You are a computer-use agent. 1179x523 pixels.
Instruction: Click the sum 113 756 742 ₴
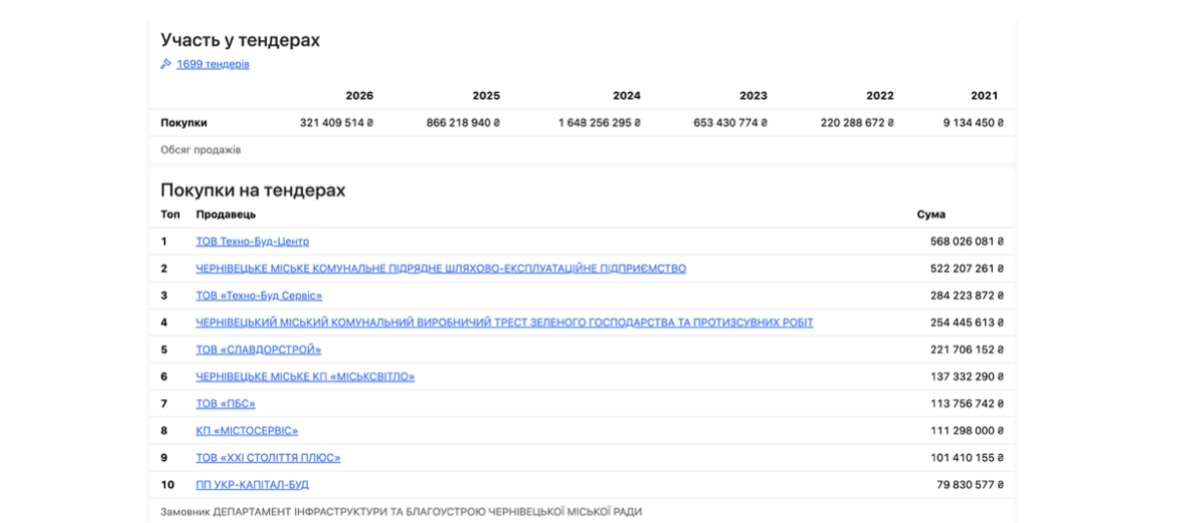[967, 404]
